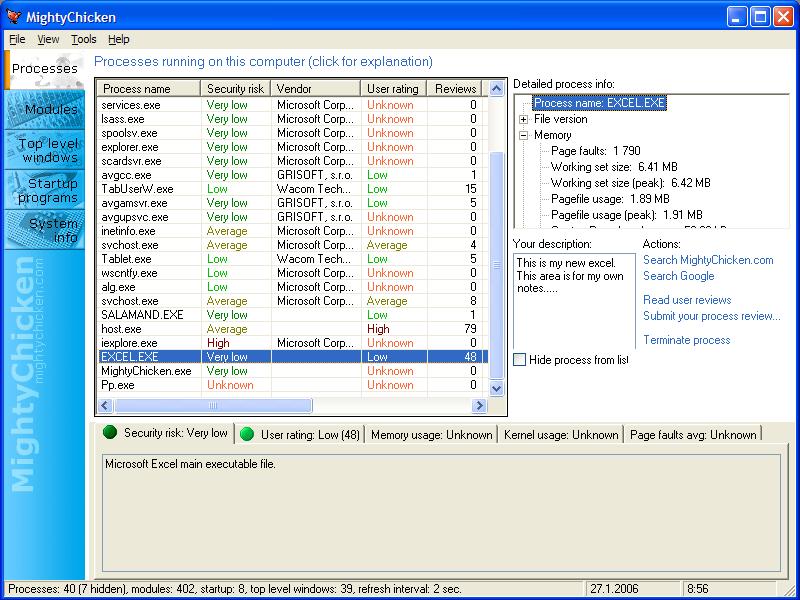Click the horizontal scrollbar thumb of process list
The width and height of the screenshot is (800, 600).
point(213,406)
